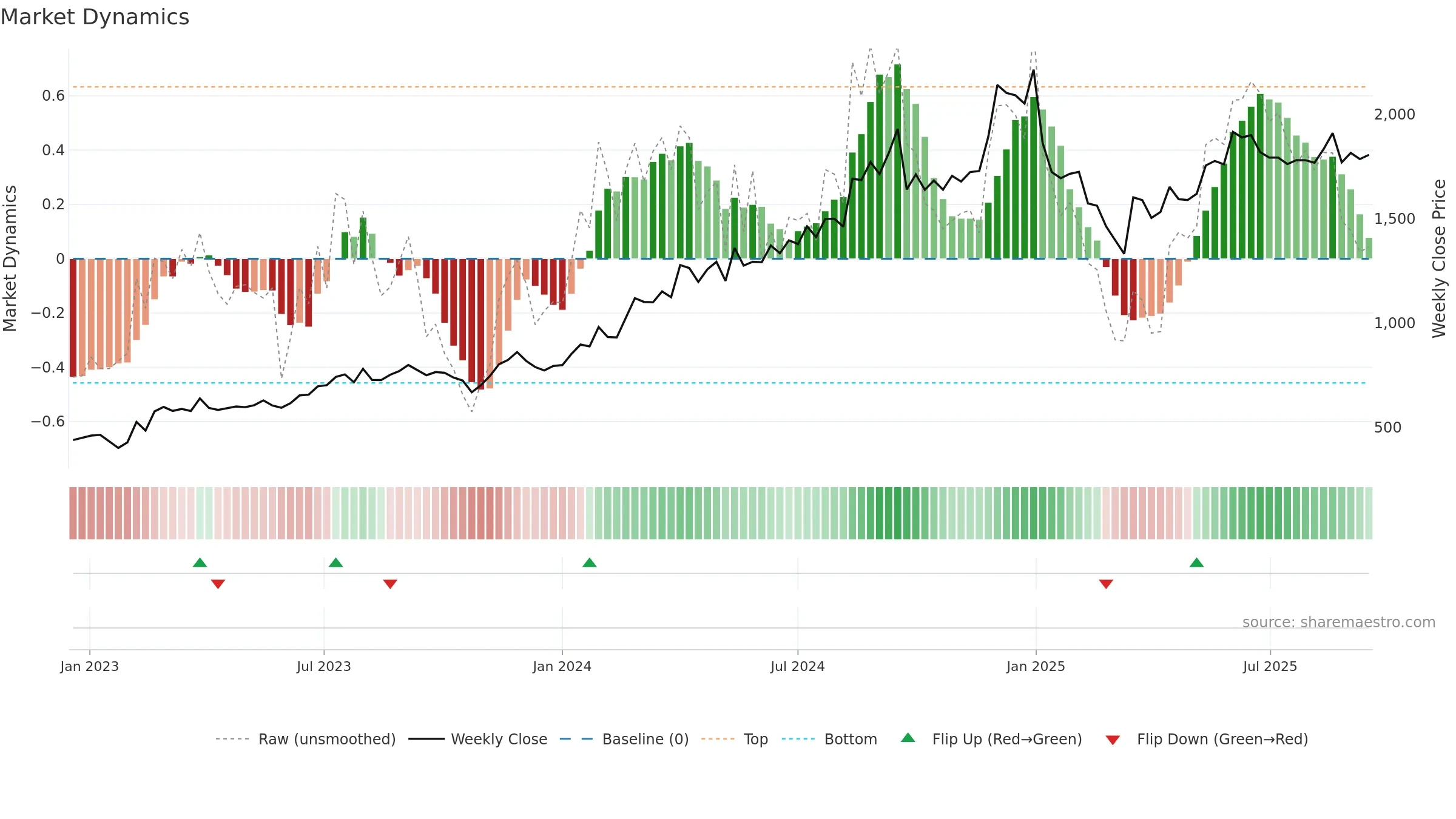Image resolution: width=1456 pixels, height=819 pixels.
Task: Toggle the Raw (unsmoothed) legend entry
Action: pos(305,739)
